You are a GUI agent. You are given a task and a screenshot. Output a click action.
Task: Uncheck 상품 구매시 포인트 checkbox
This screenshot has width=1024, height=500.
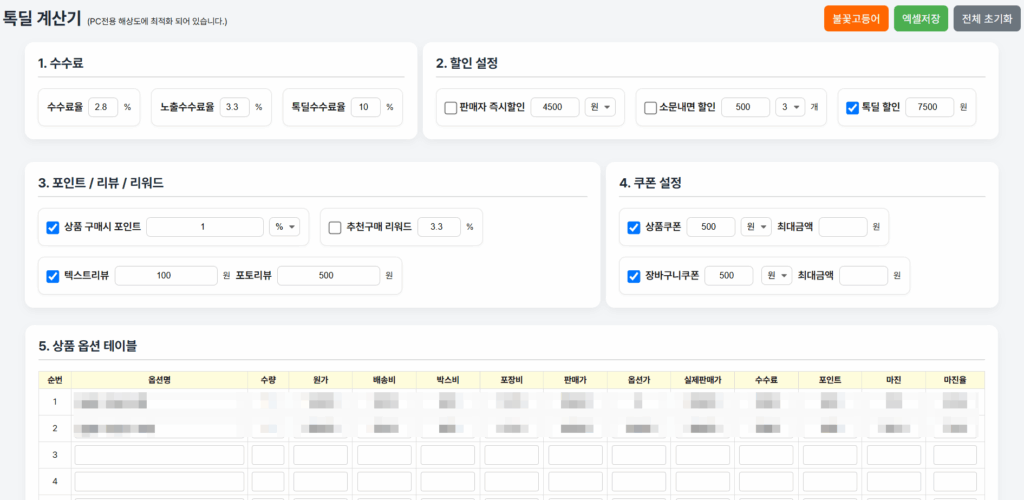53,227
